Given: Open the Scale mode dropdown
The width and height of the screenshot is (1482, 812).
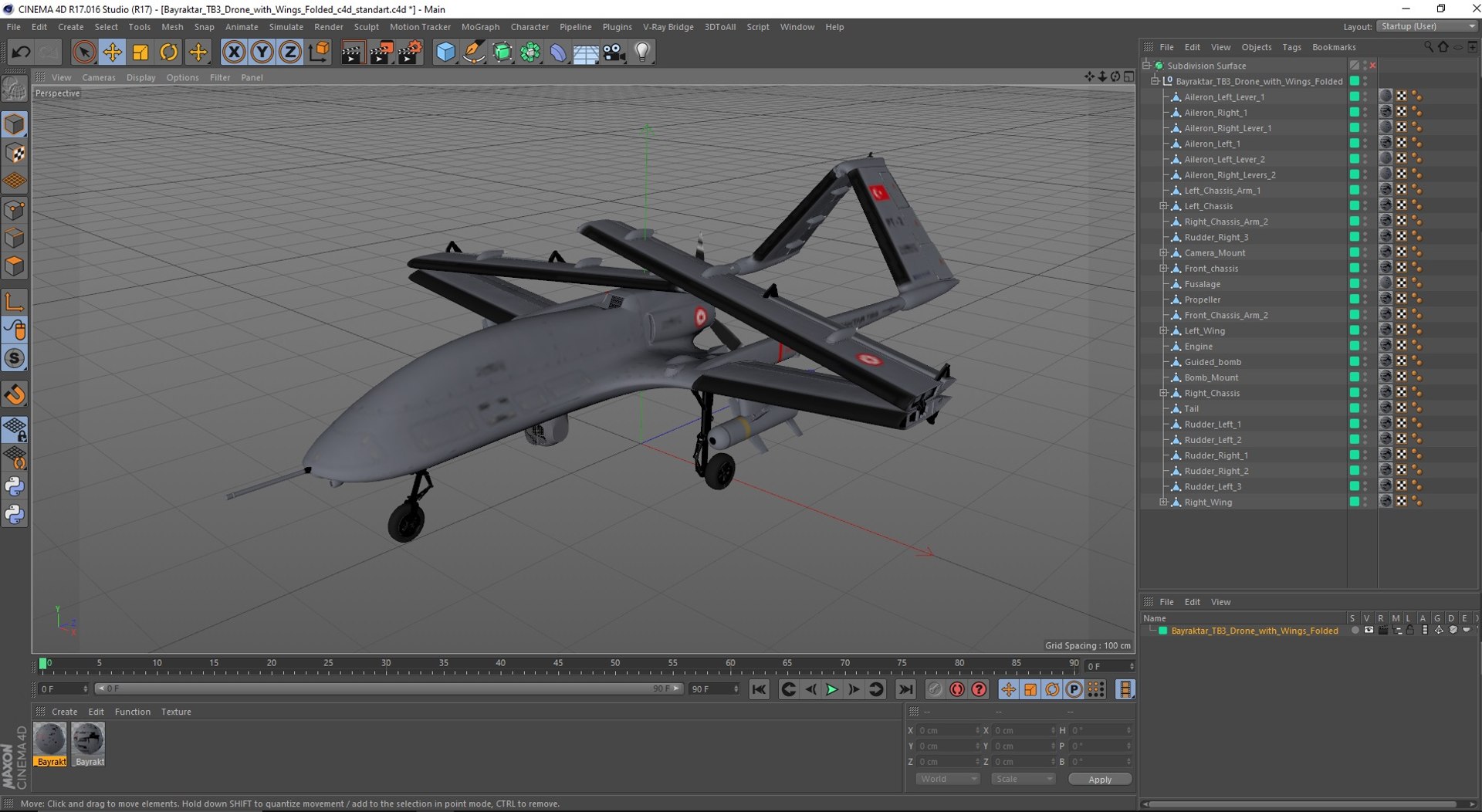Looking at the screenshot, I should coord(1023,779).
